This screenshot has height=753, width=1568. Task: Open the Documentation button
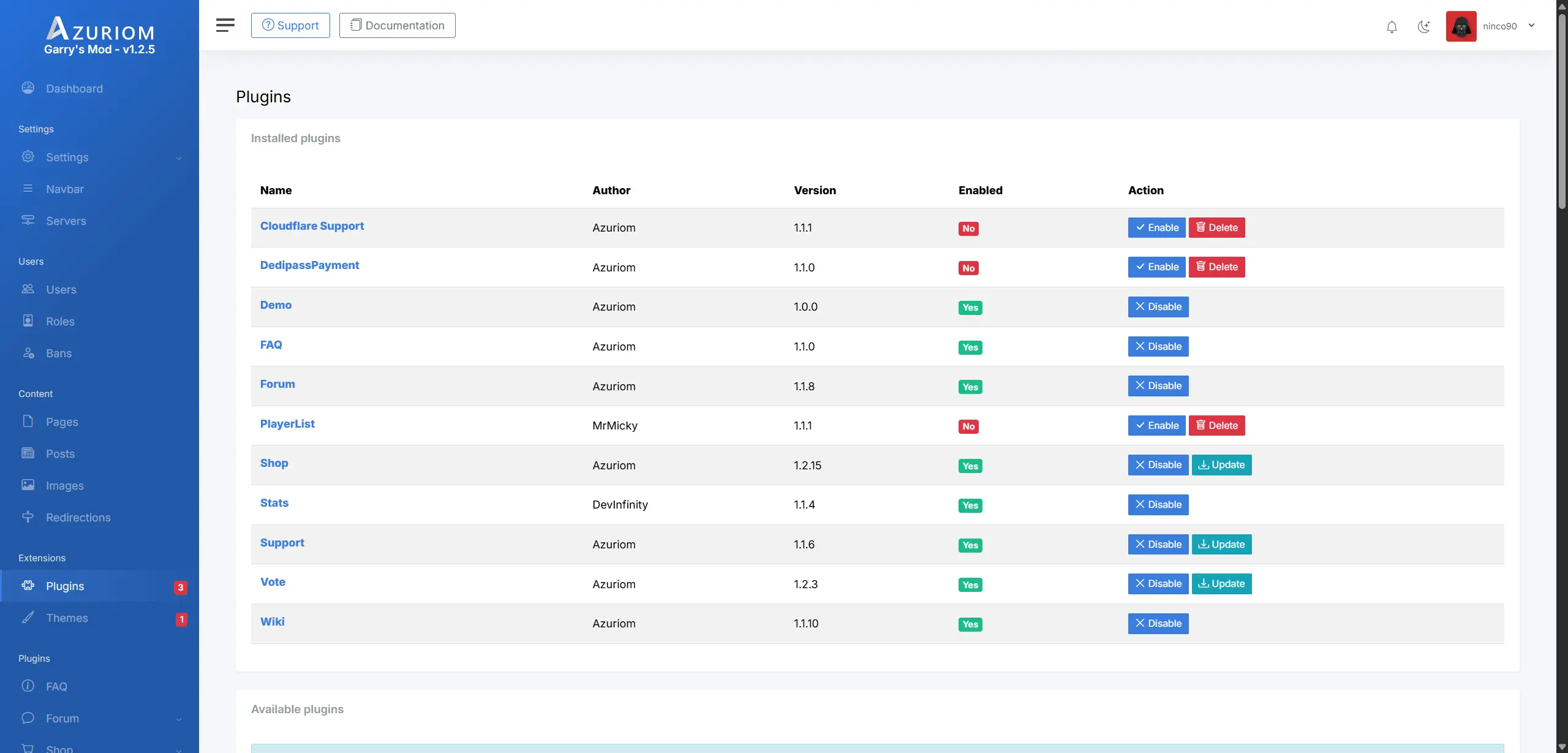tap(398, 25)
